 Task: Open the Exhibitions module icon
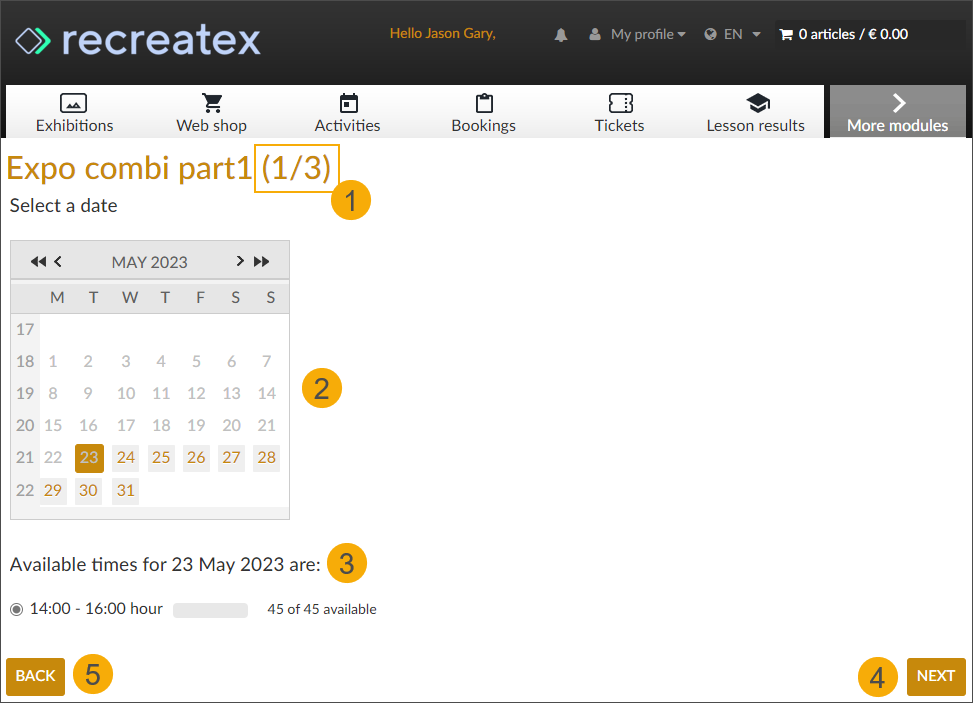75,101
